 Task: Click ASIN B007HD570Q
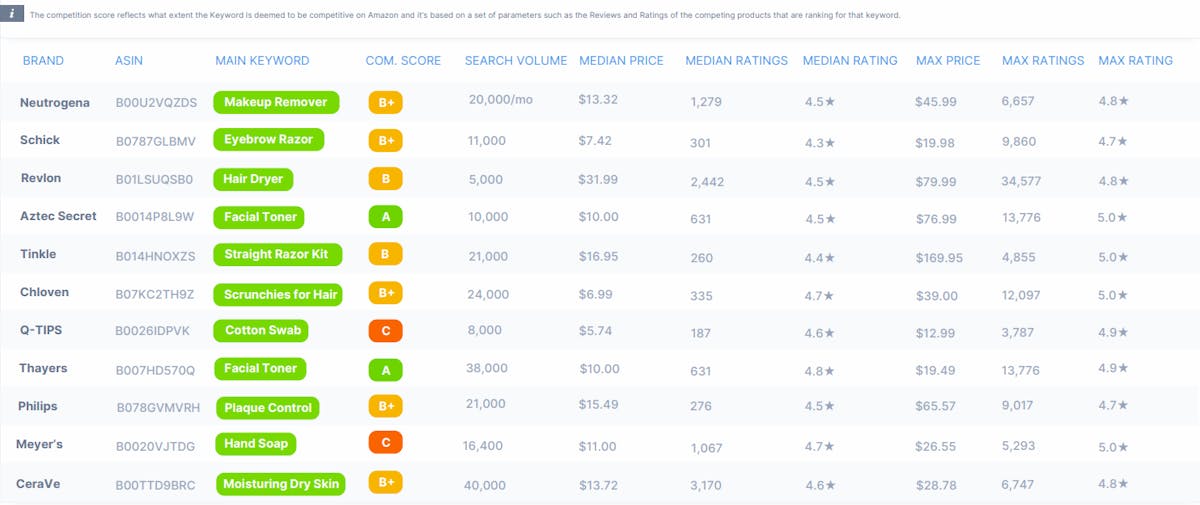[155, 370]
